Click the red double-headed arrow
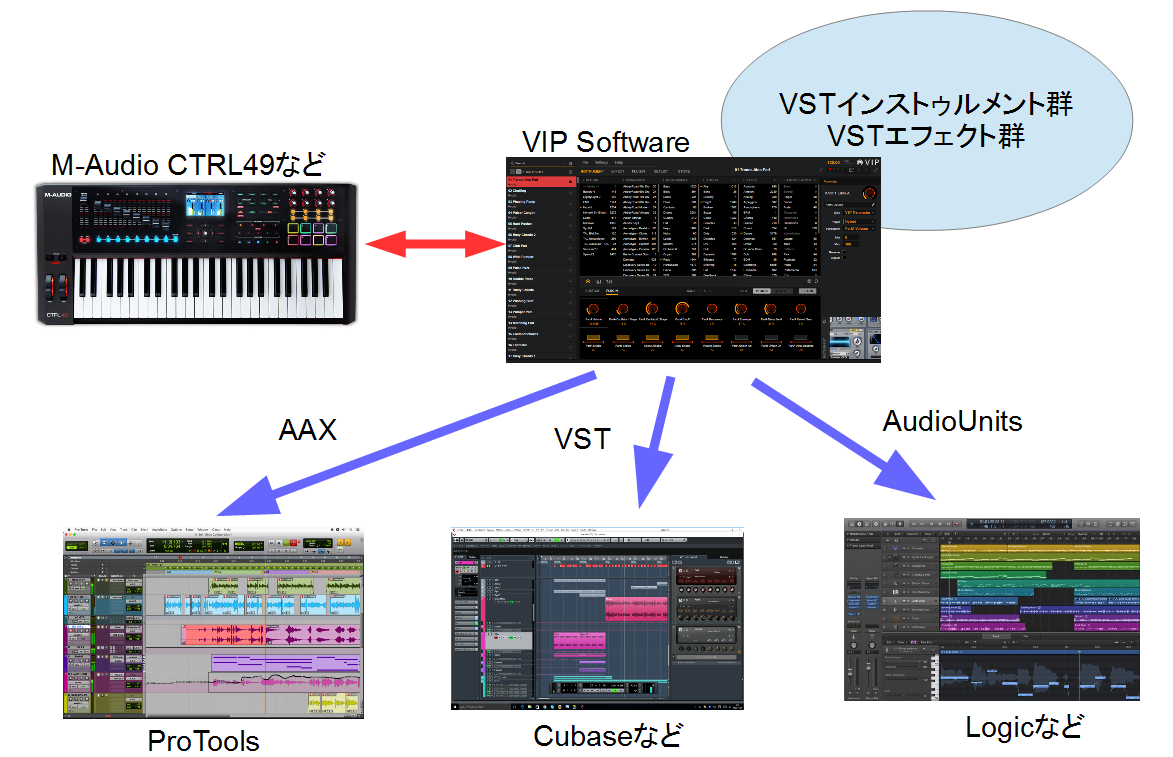Image resolution: width=1173 pixels, height=757 pixels. pyautogui.click(x=435, y=244)
